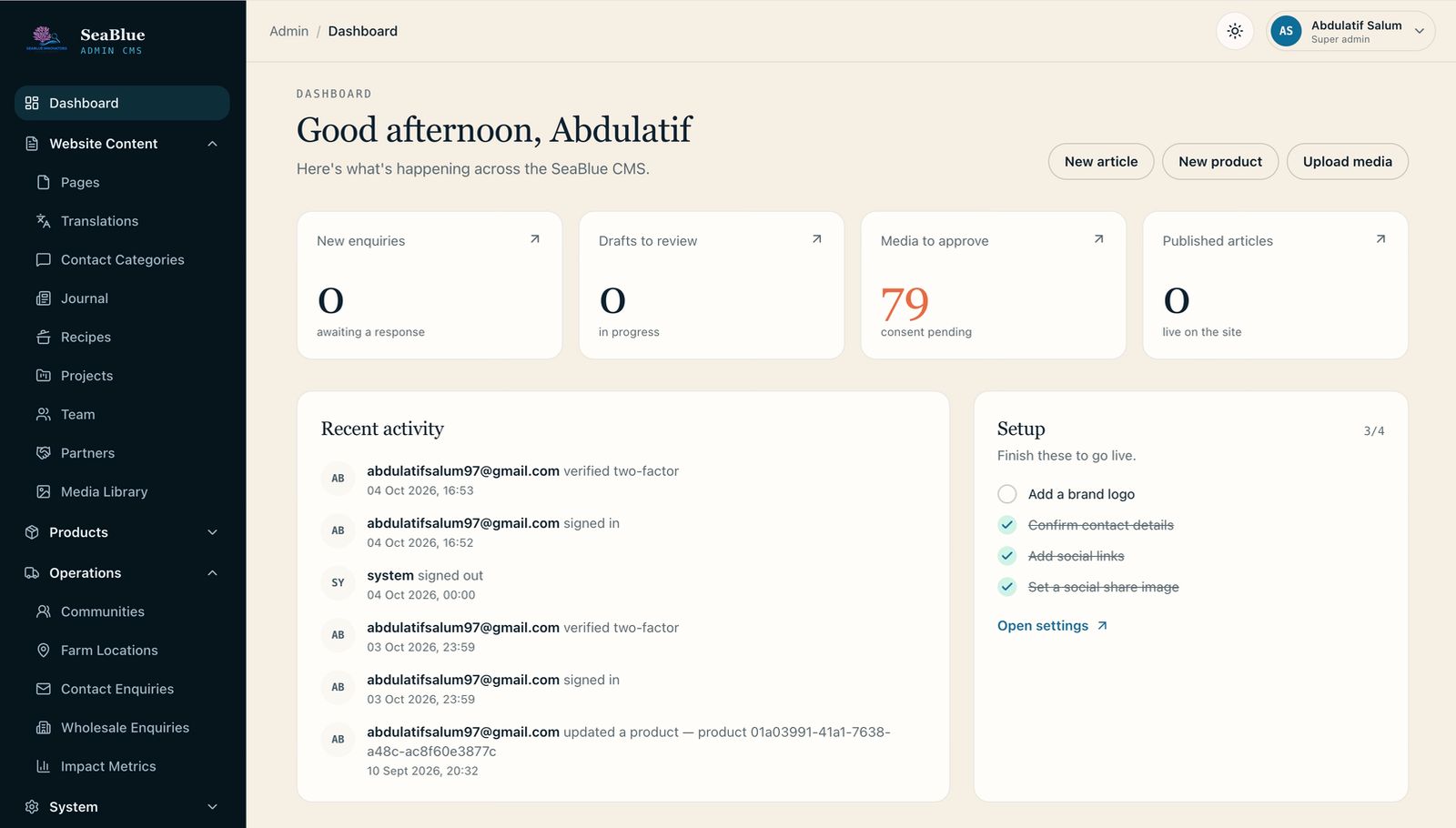Screen dimensions: 1456x828
Task: Click the Communities people icon
Action: 43,611
